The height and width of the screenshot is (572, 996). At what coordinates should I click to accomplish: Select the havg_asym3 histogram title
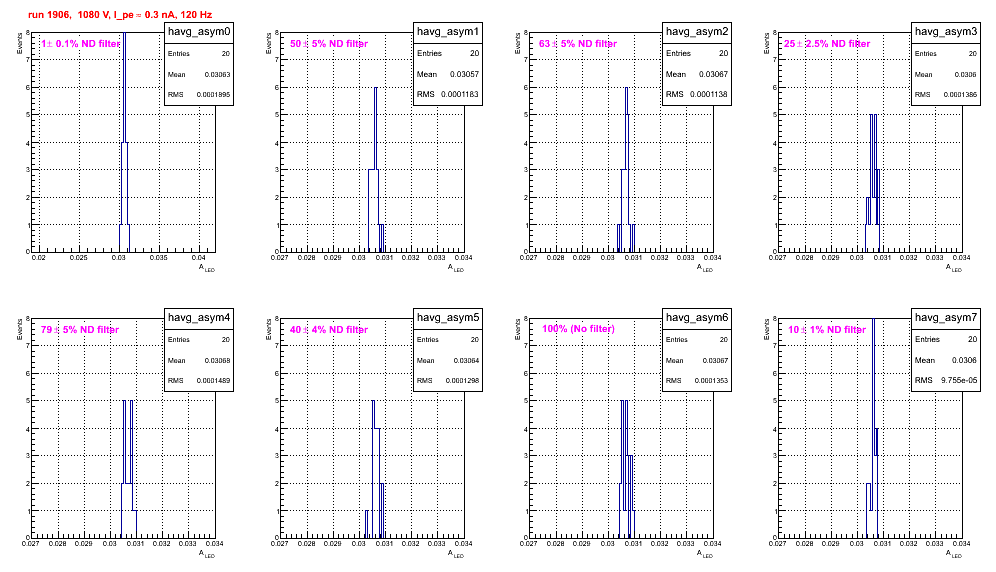(x=946, y=32)
